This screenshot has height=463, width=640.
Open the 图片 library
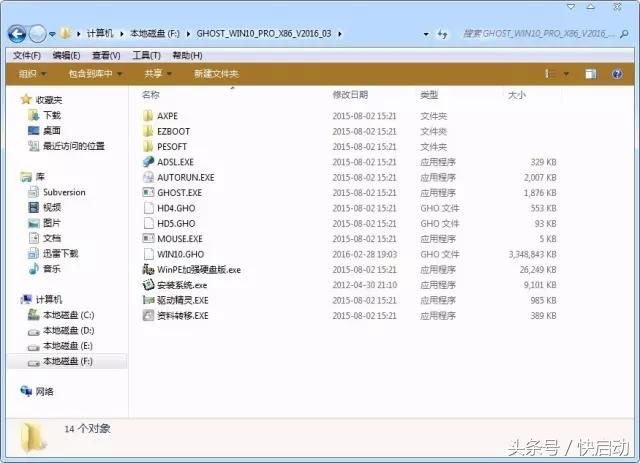point(52,223)
